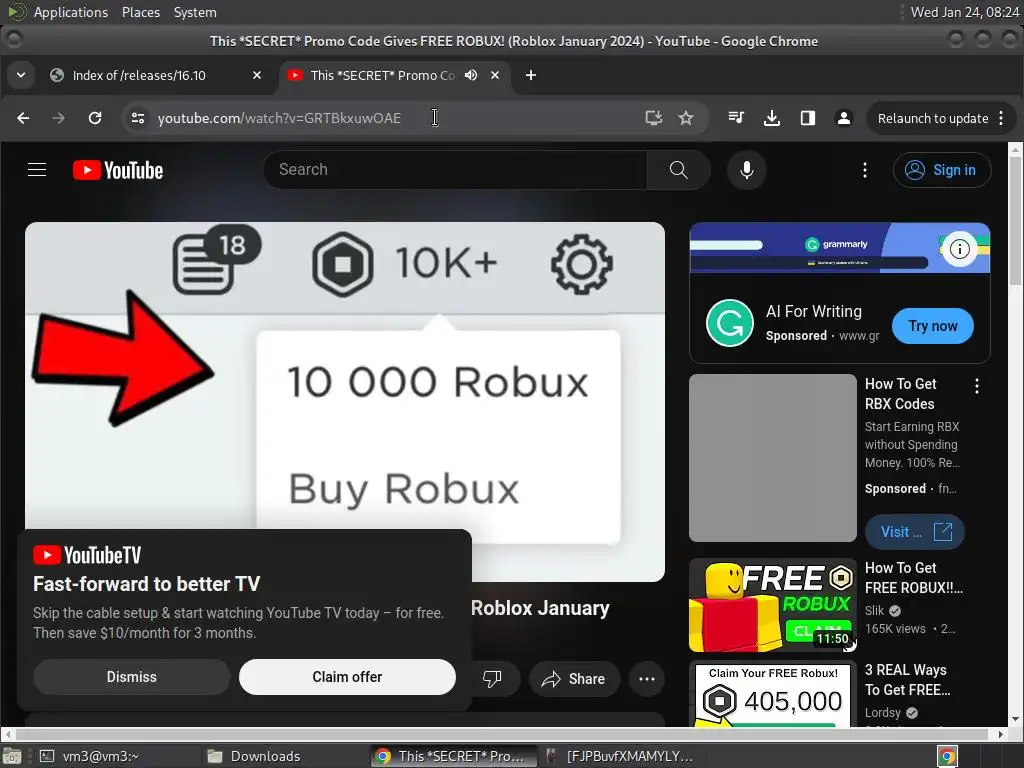Open AI For Writing sponsored ad title
Viewport: 1024px width, 768px height.
pos(814,312)
